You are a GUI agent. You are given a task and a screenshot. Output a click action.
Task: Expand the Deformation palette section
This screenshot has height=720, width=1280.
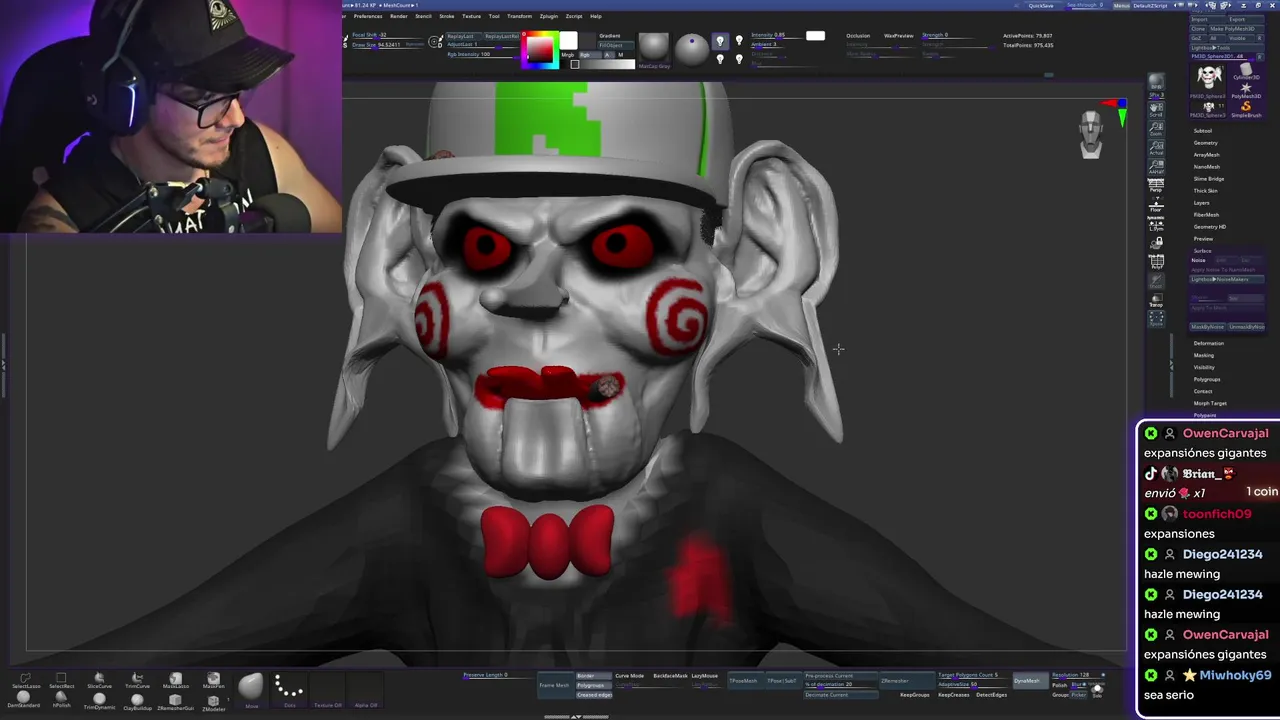click(x=1208, y=343)
